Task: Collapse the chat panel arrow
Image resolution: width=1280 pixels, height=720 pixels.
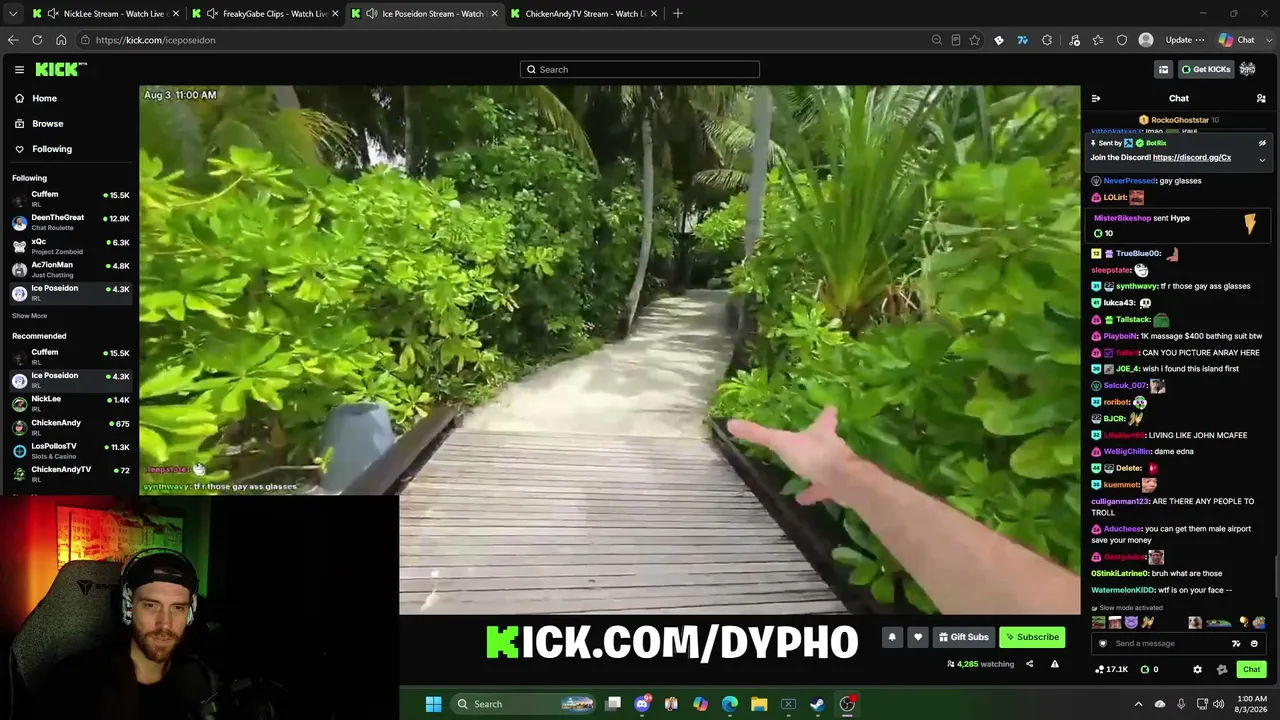Action: [x=1096, y=98]
